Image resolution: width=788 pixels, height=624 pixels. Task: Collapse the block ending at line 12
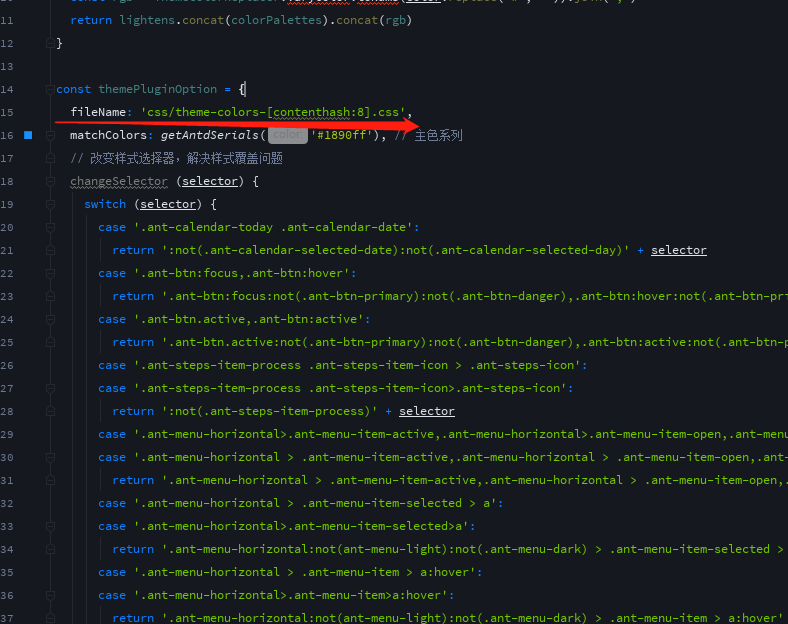[x=50, y=43]
